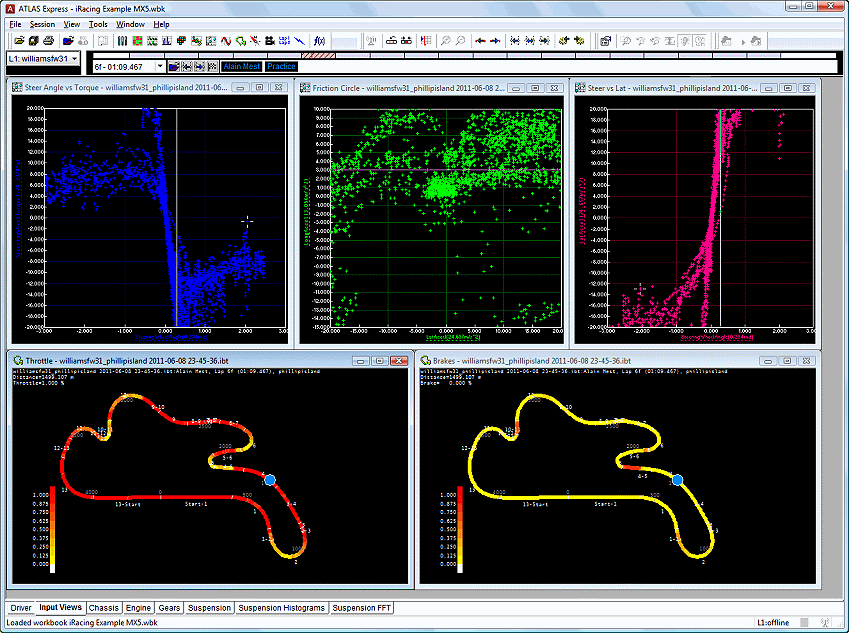Switch to the Suspension Histograms tab
Screen dimensions: 849x633
[282, 607]
